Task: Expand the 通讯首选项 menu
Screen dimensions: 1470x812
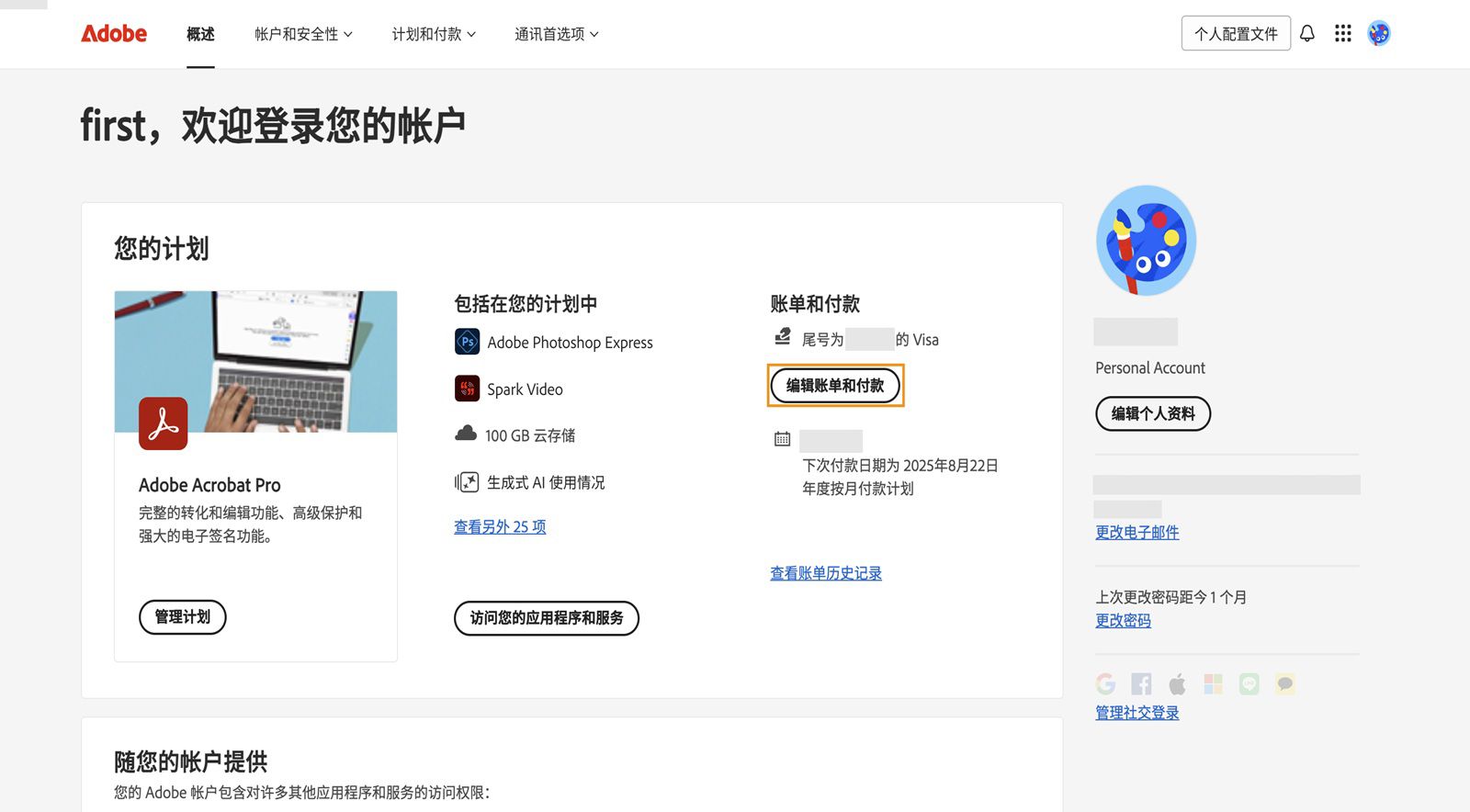Action: pos(557,34)
